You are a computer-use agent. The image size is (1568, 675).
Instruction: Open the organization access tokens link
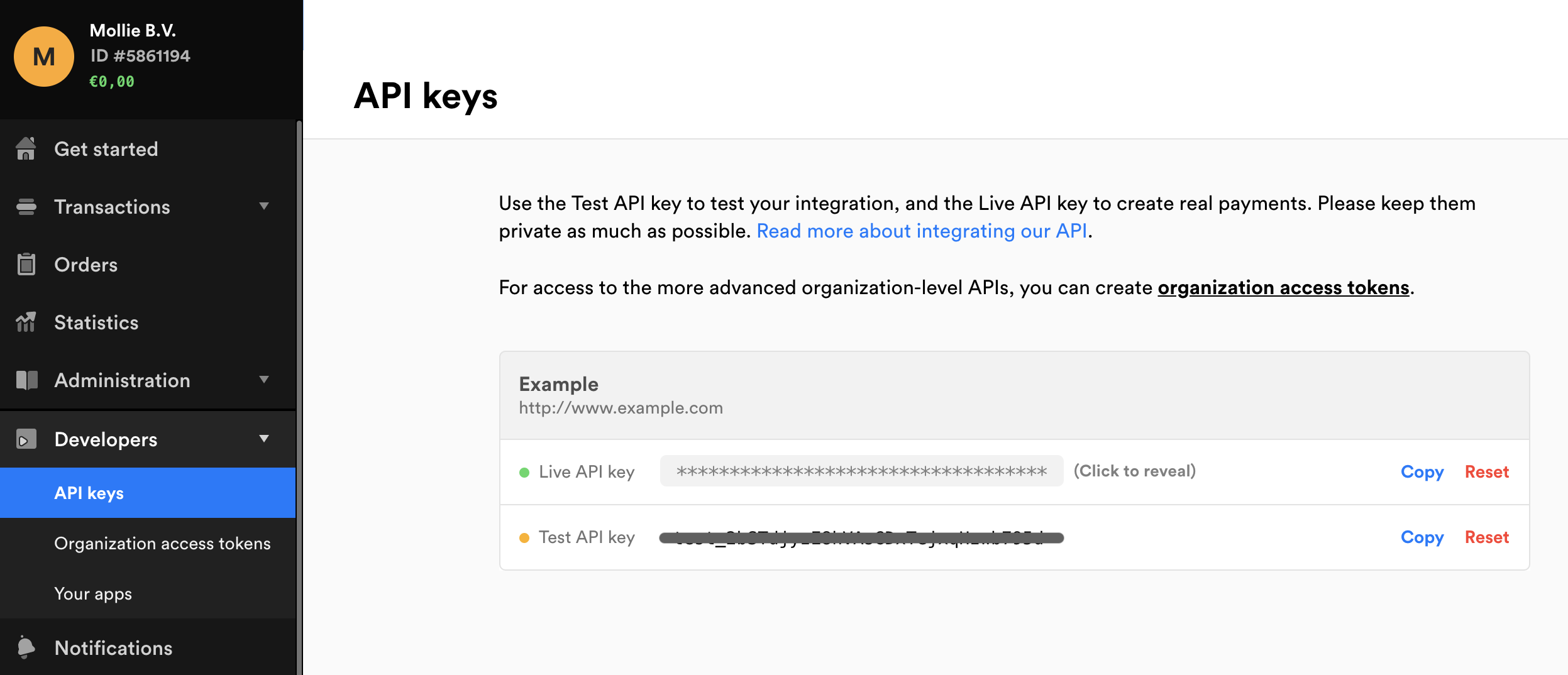[x=1283, y=287]
